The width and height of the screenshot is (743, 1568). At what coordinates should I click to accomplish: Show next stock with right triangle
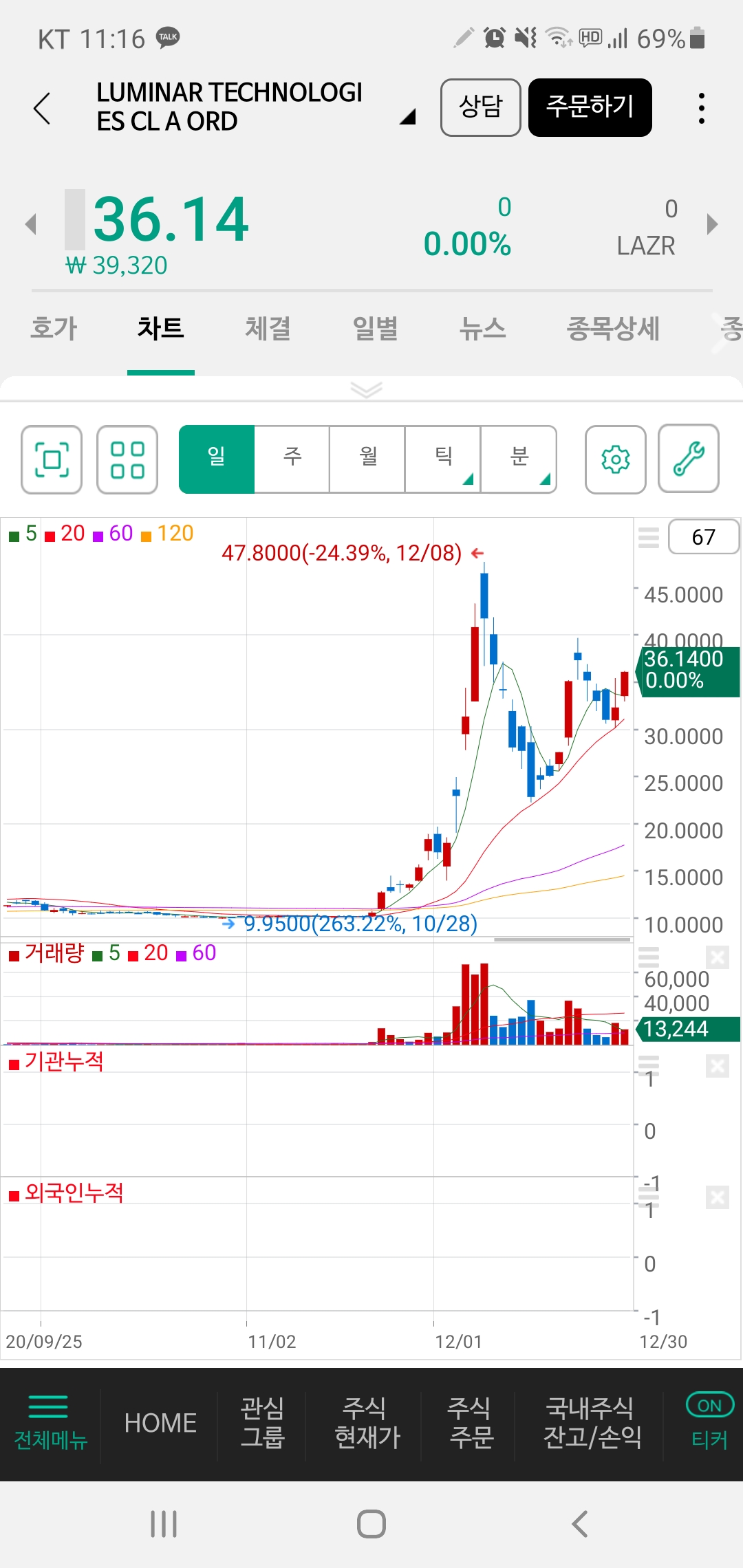(713, 224)
